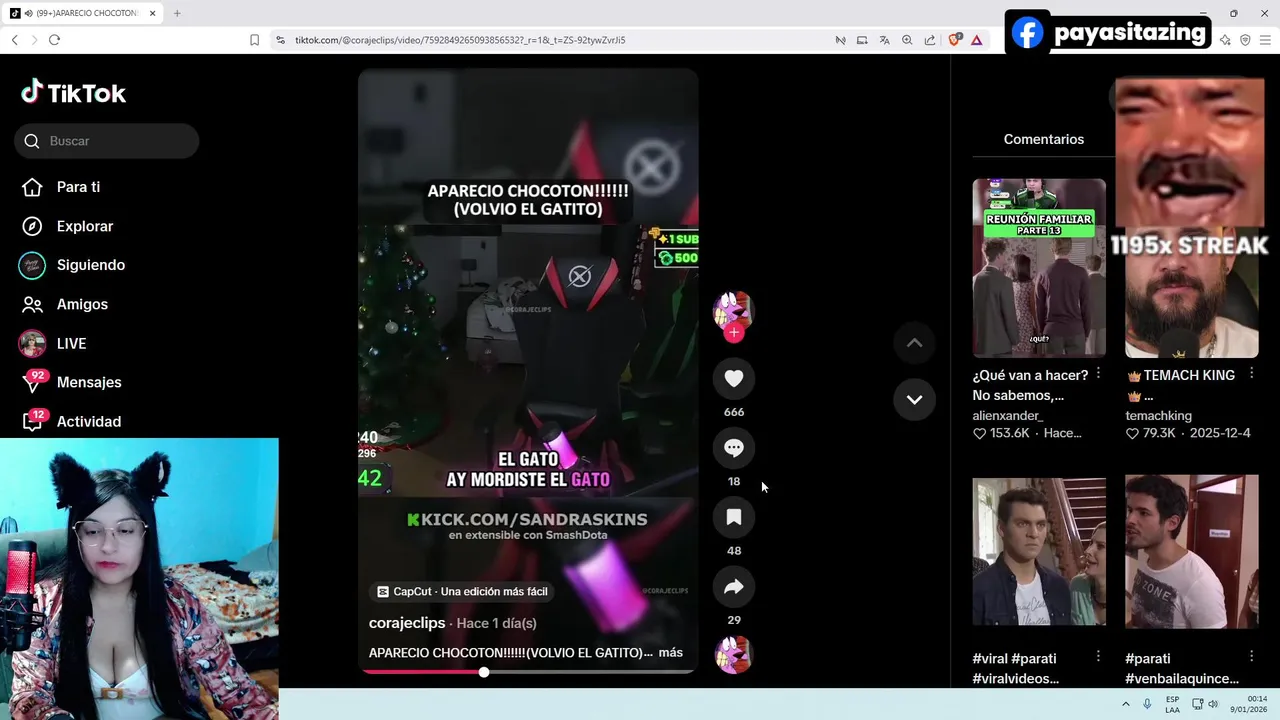Open the site settings icon before URL
This screenshot has width=1280, height=720.
coord(280,40)
